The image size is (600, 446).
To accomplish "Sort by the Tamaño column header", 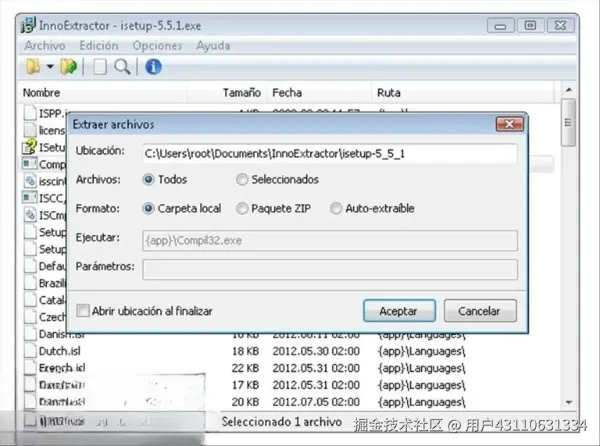I will click(227, 93).
